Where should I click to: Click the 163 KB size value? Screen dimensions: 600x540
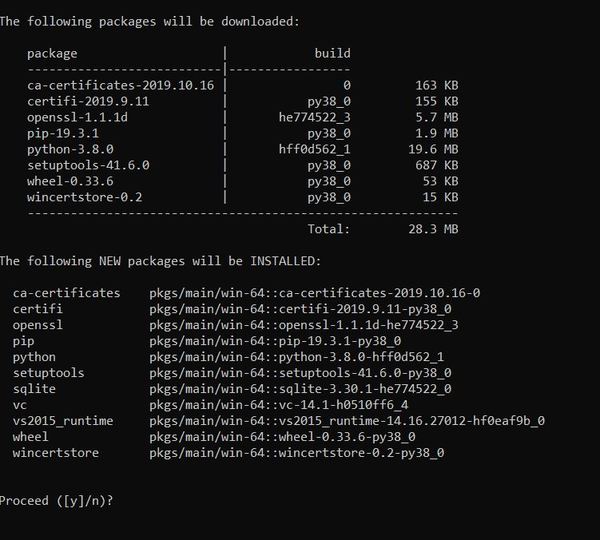pyautogui.click(x=437, y=85)
